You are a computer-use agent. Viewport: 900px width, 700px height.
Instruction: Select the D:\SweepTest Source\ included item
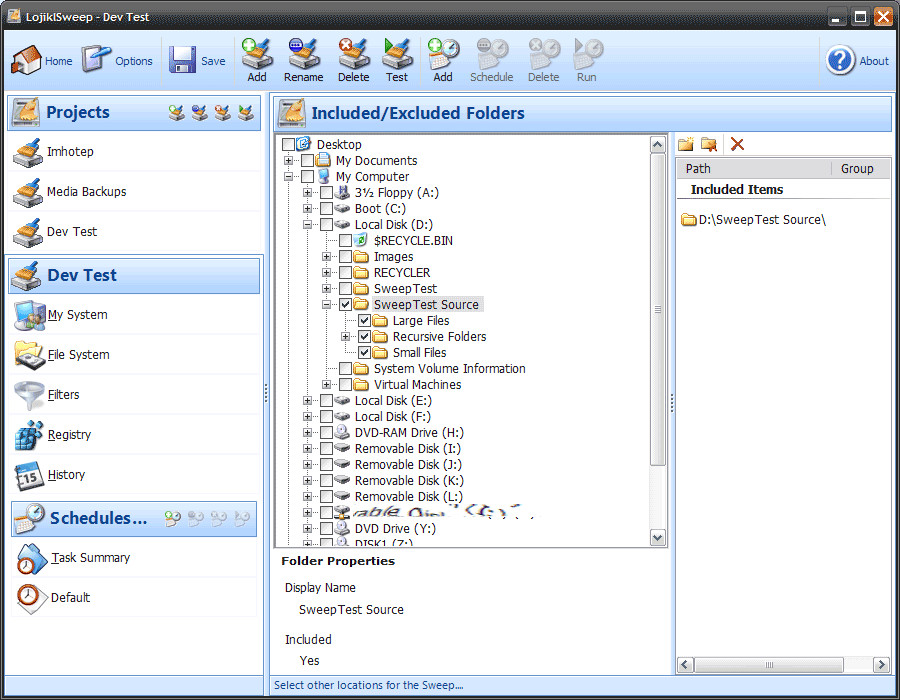pyautogui.click(x=754, y=220)
